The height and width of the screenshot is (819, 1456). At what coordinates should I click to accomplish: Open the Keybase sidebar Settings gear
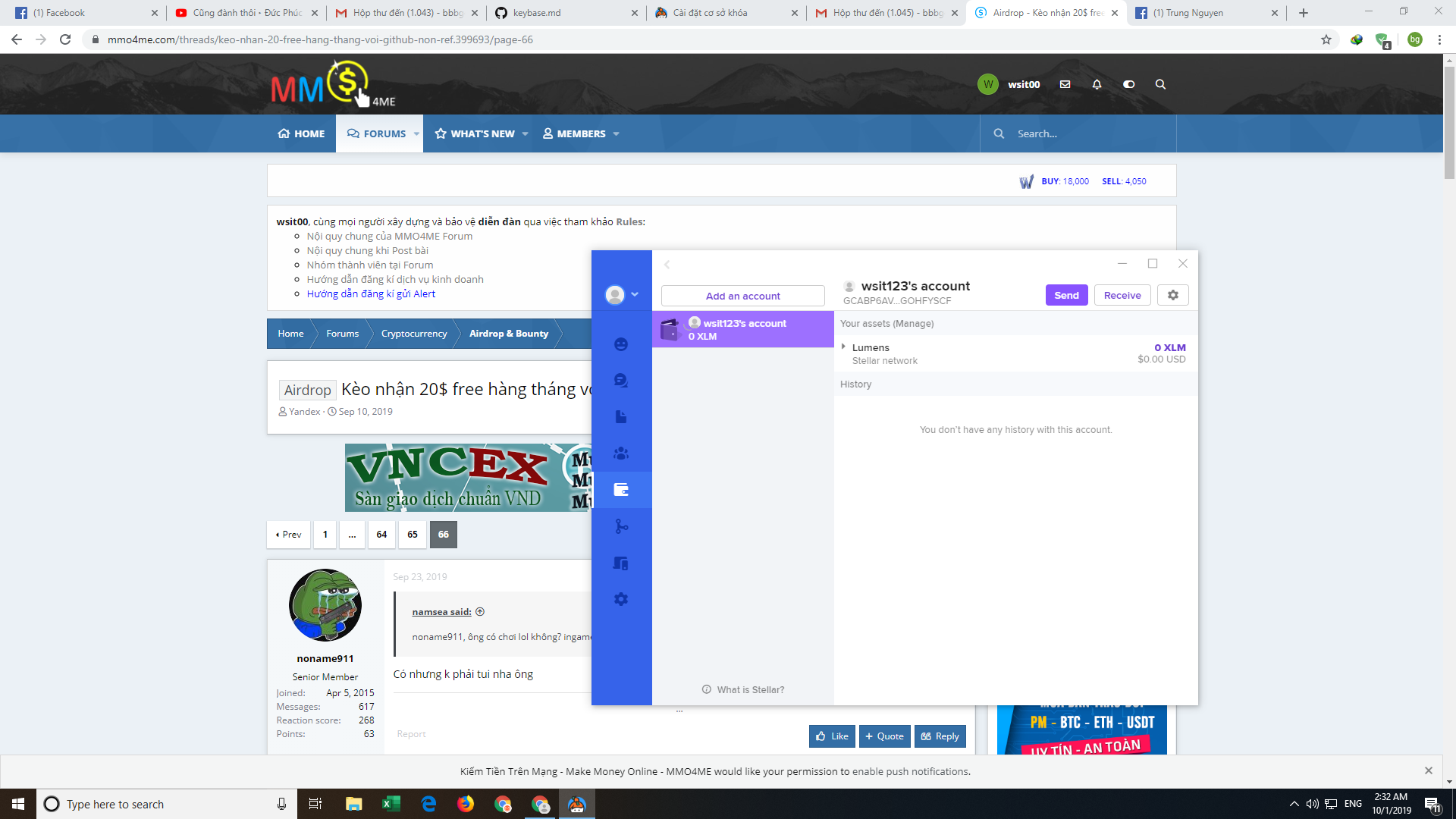[x=621, y=599]
